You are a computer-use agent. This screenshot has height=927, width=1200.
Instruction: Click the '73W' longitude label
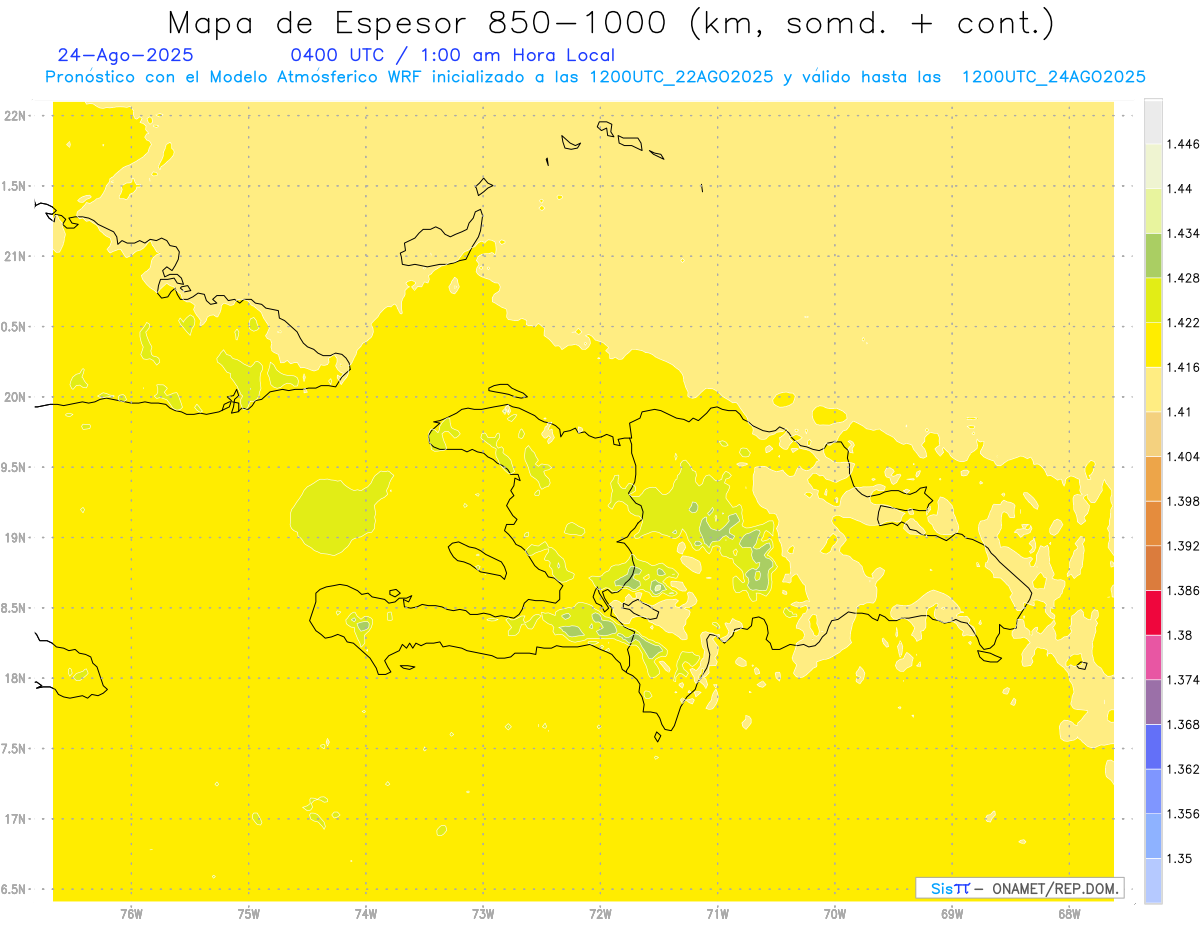click(x=483, y=913)
